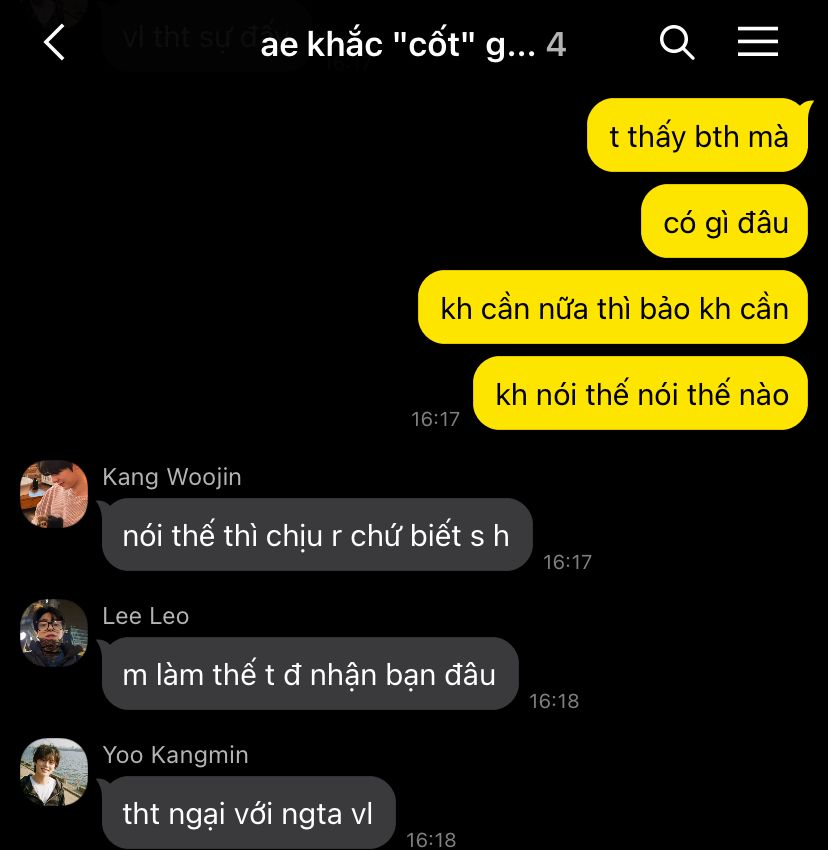
Task: Tap "tht ngại với ngta vl" message
Action: (249, 813)
